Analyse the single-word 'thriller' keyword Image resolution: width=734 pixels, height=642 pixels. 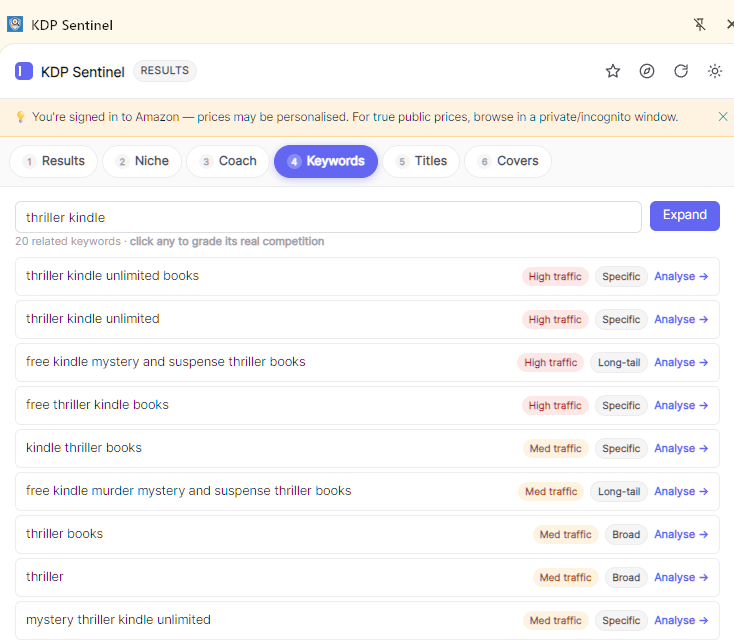tap(681, 578)
